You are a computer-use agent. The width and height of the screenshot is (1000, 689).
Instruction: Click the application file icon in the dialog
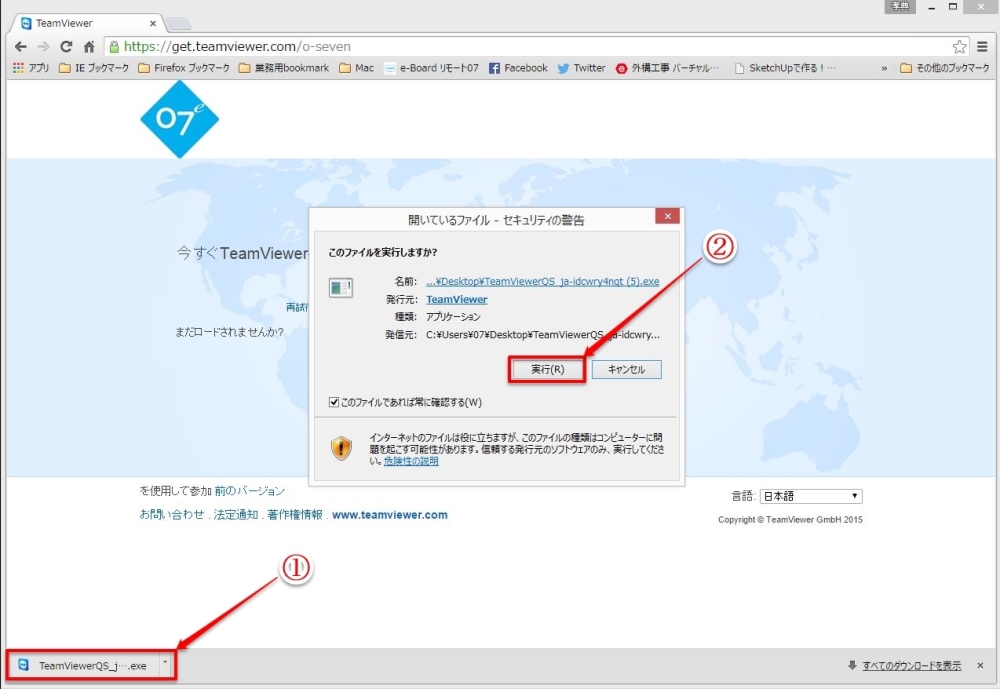(341, 288)
